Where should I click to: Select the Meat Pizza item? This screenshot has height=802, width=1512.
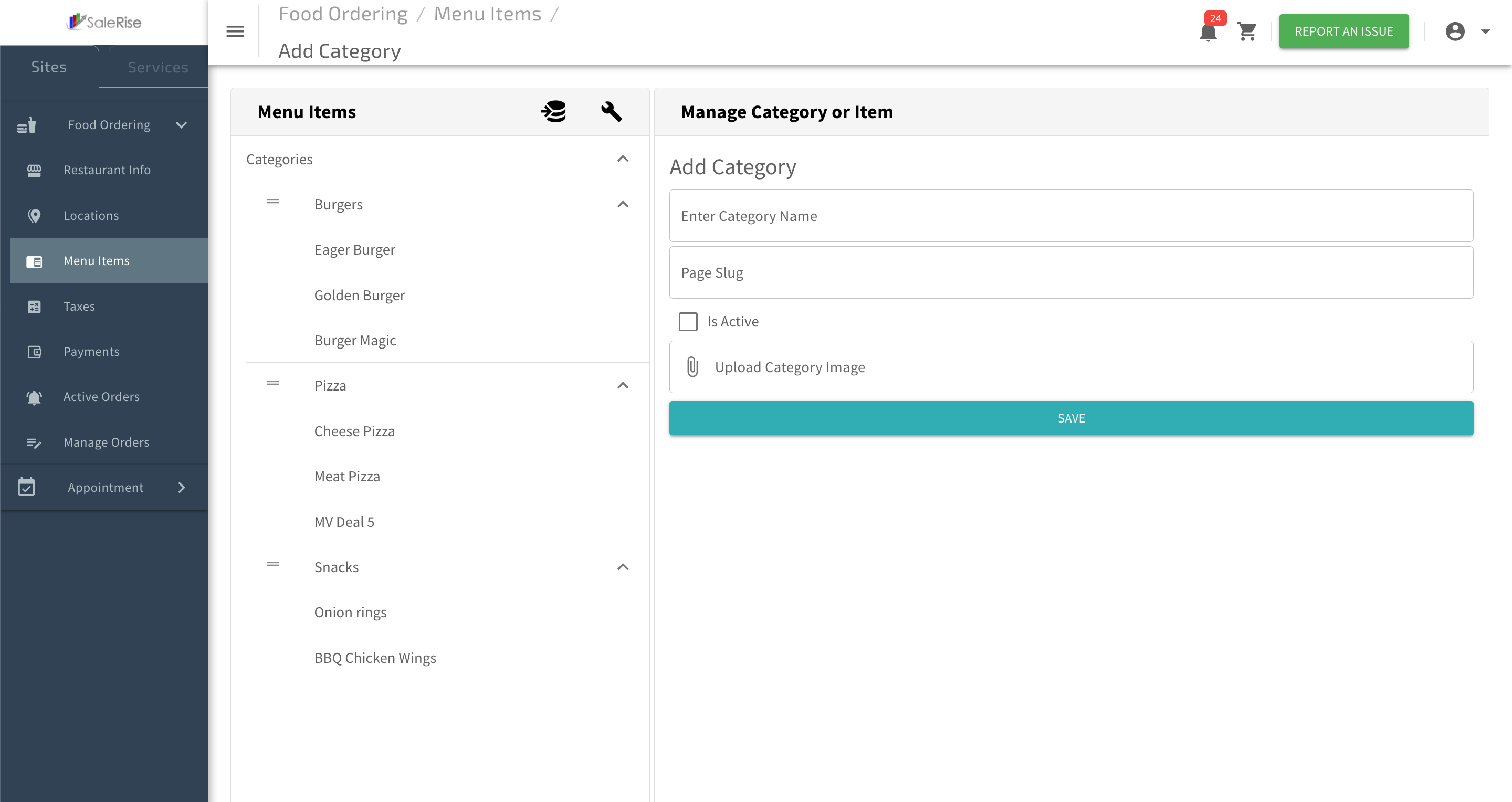click(x=347, y=477)
